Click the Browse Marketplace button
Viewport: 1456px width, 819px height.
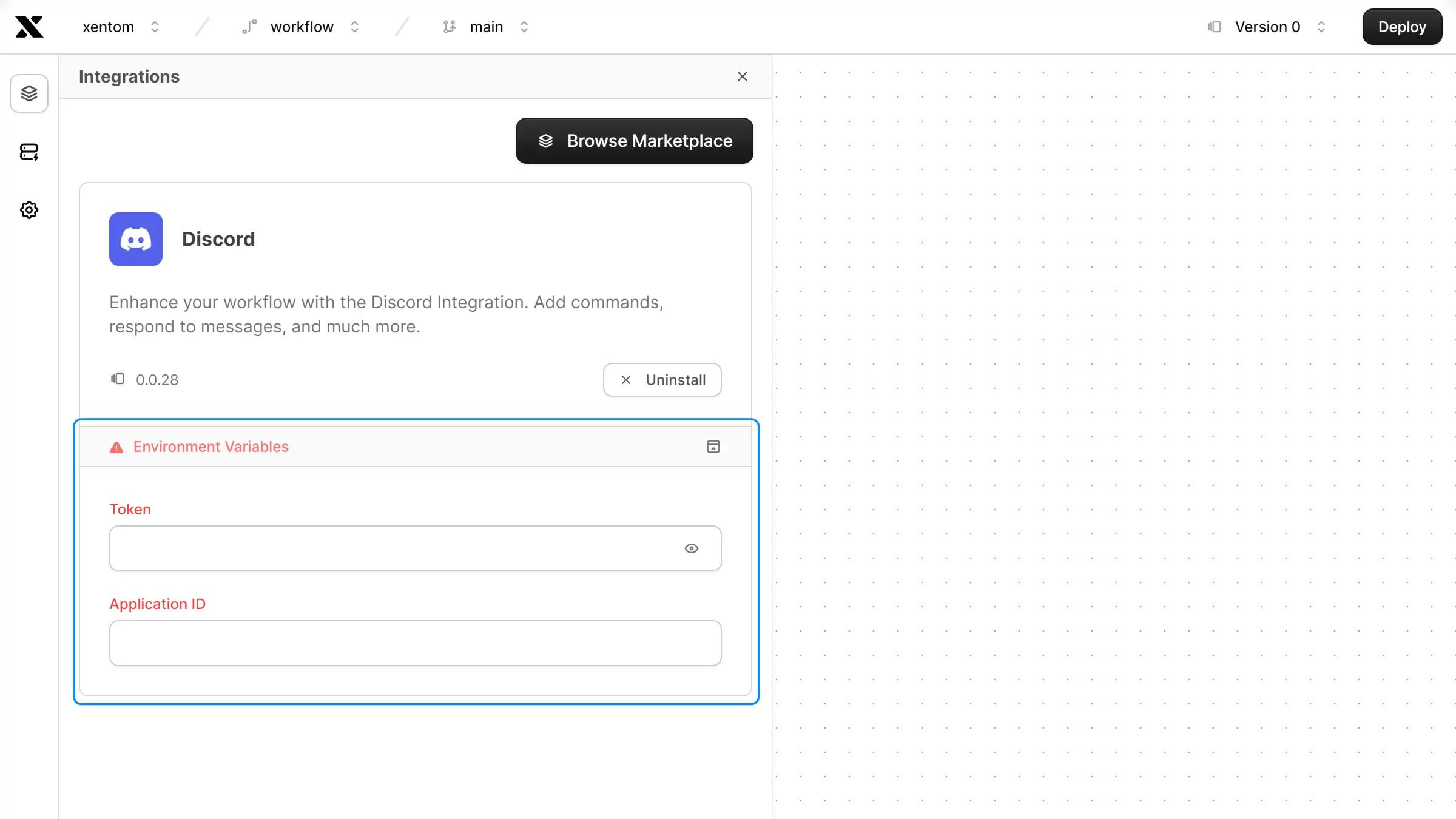pyautogui.click(x=635, y=140)
